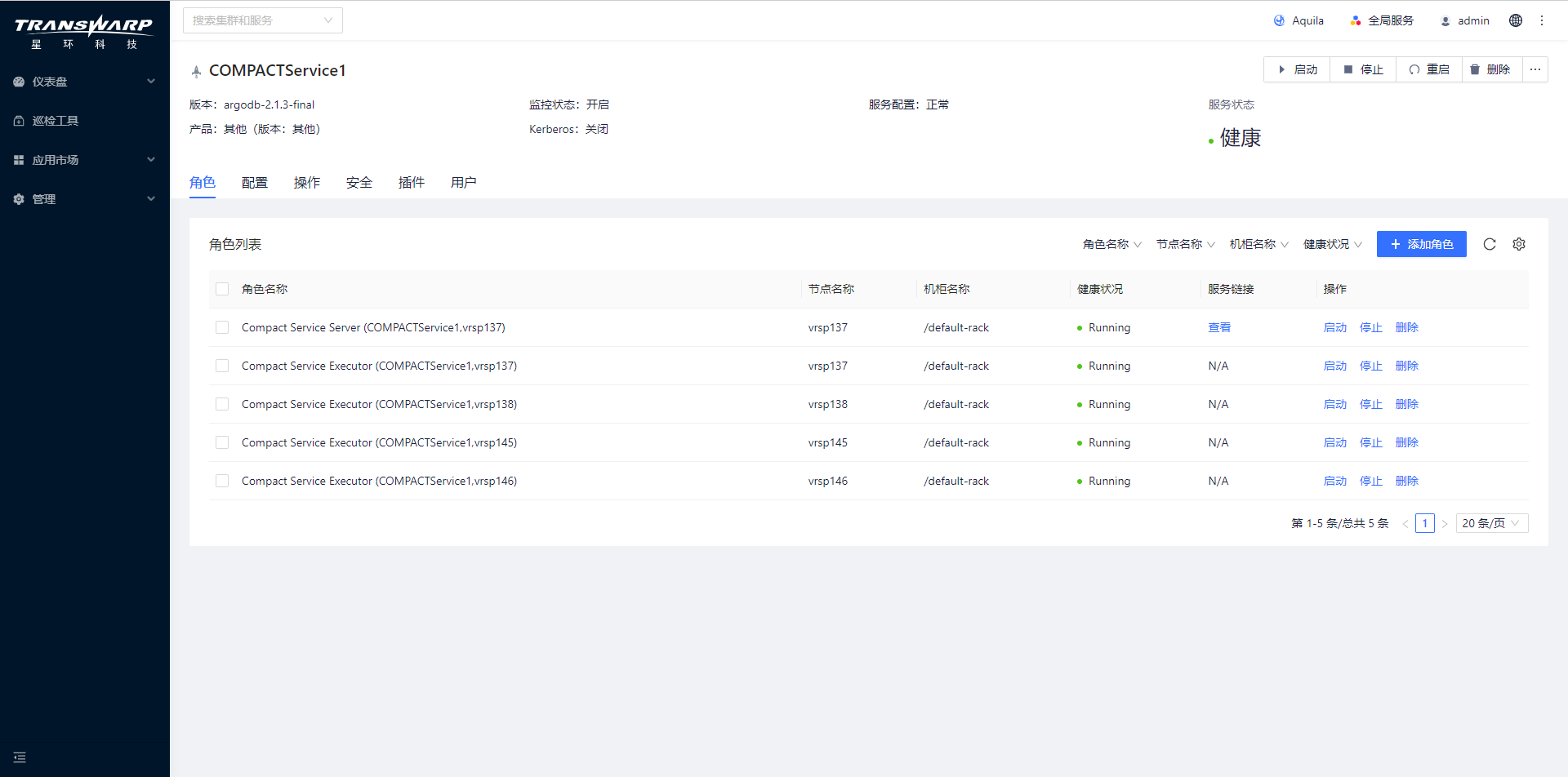Expand 管理 sidebar chevron
This screenshot has width=1568, height=777.
(151, 199)
